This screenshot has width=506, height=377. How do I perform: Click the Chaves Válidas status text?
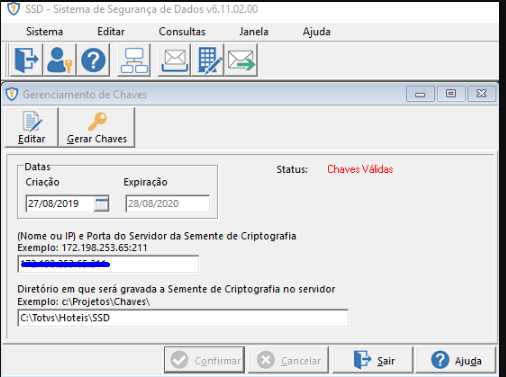coord(360,169)
